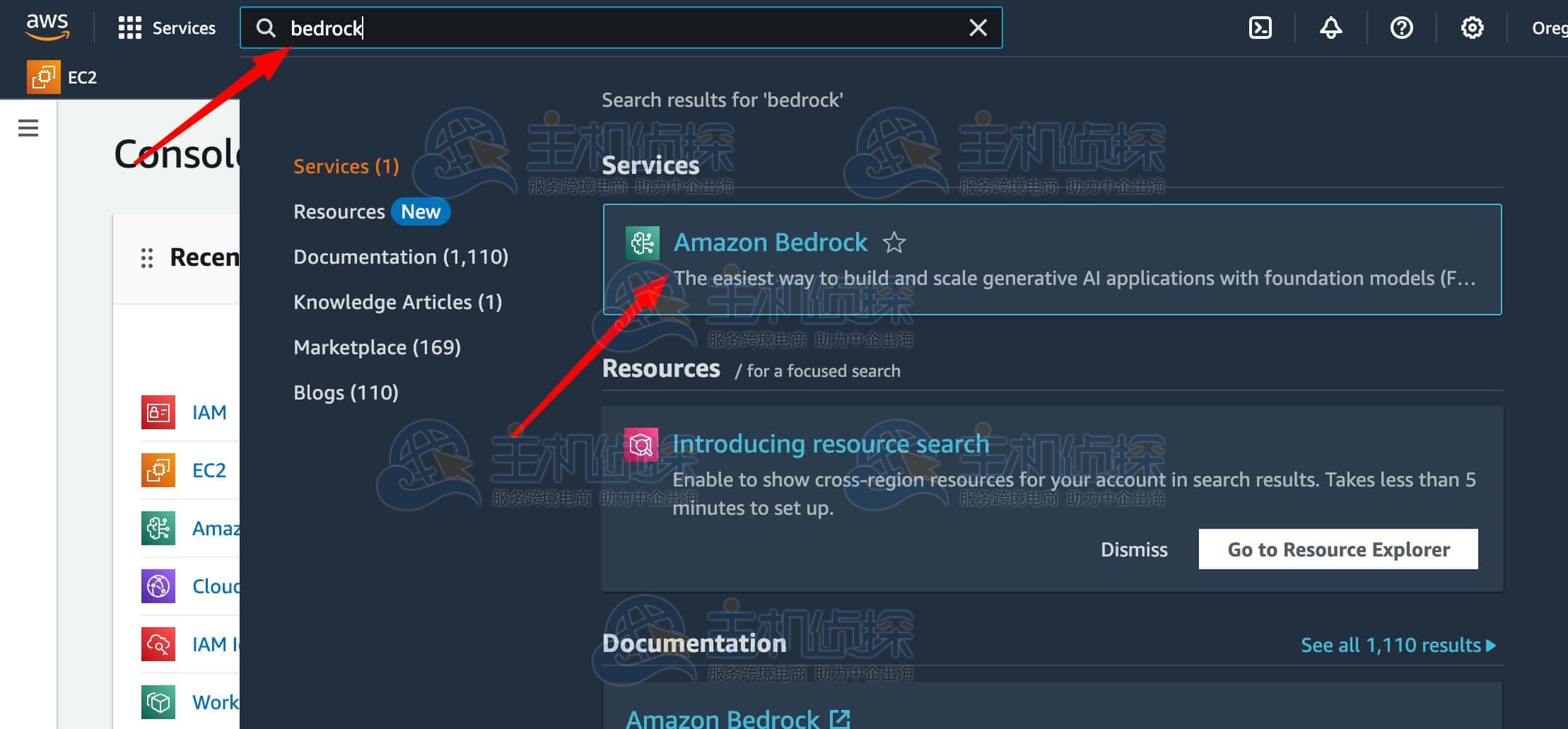Open the notifications bell
This screenshot has height=729, width=1568.
coord(1330,28)
